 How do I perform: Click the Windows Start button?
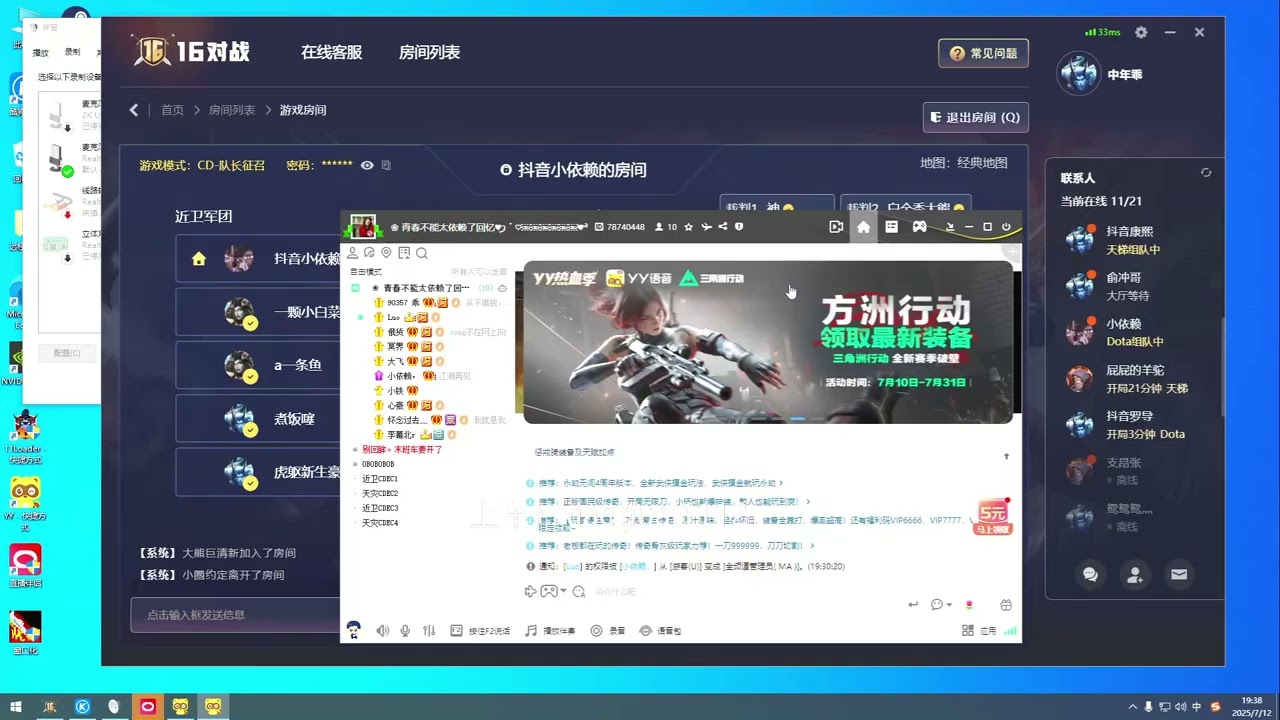pyautogui.click(x=16, y=706)
